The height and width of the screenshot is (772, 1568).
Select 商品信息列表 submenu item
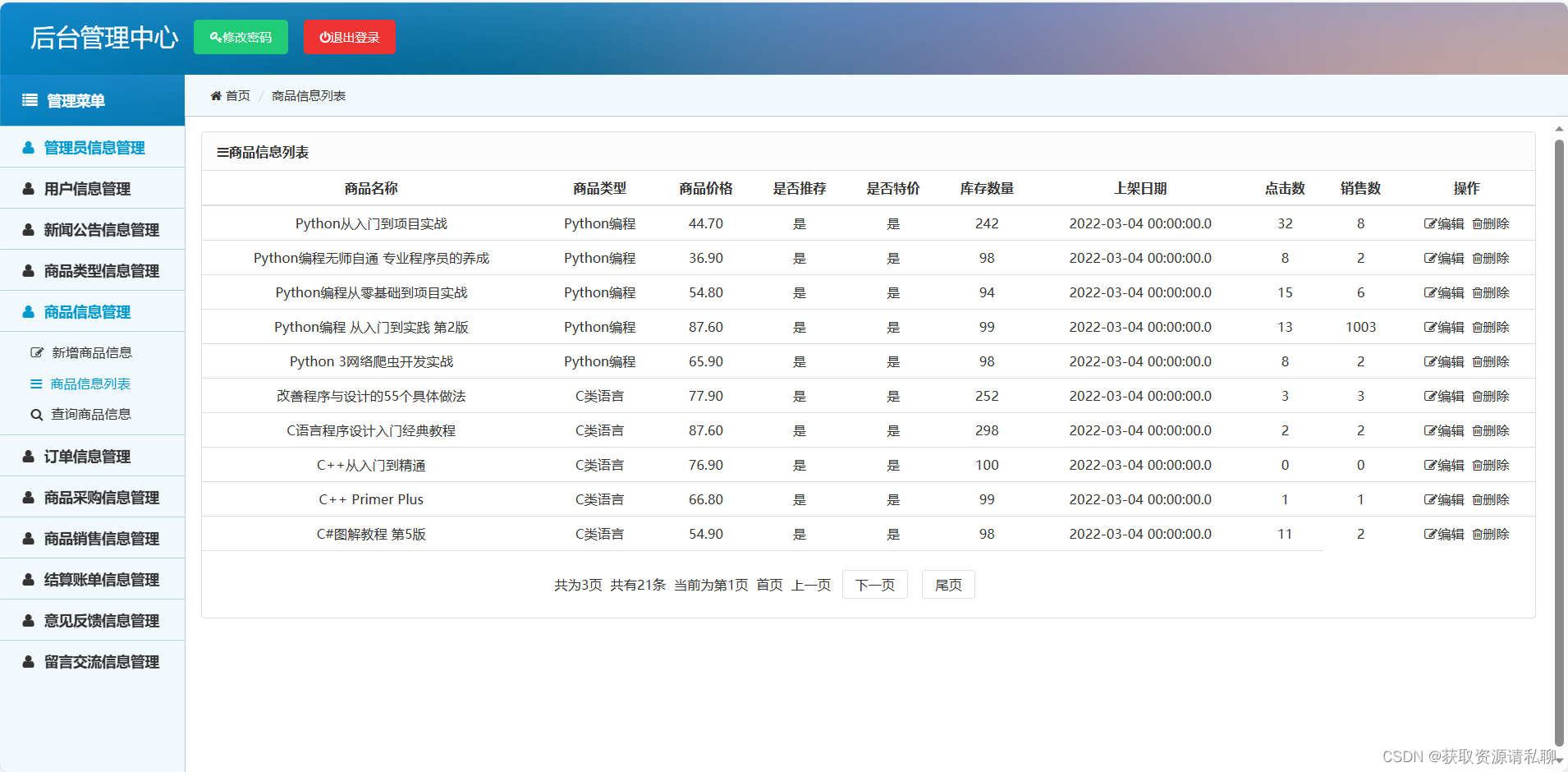[90, 384]
